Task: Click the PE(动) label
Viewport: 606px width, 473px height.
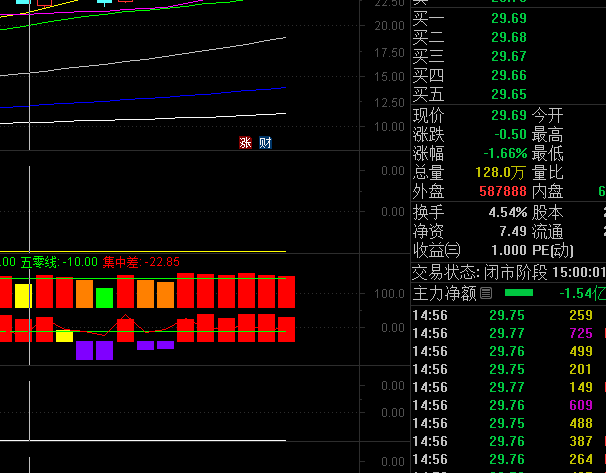Action: [554, 251]
